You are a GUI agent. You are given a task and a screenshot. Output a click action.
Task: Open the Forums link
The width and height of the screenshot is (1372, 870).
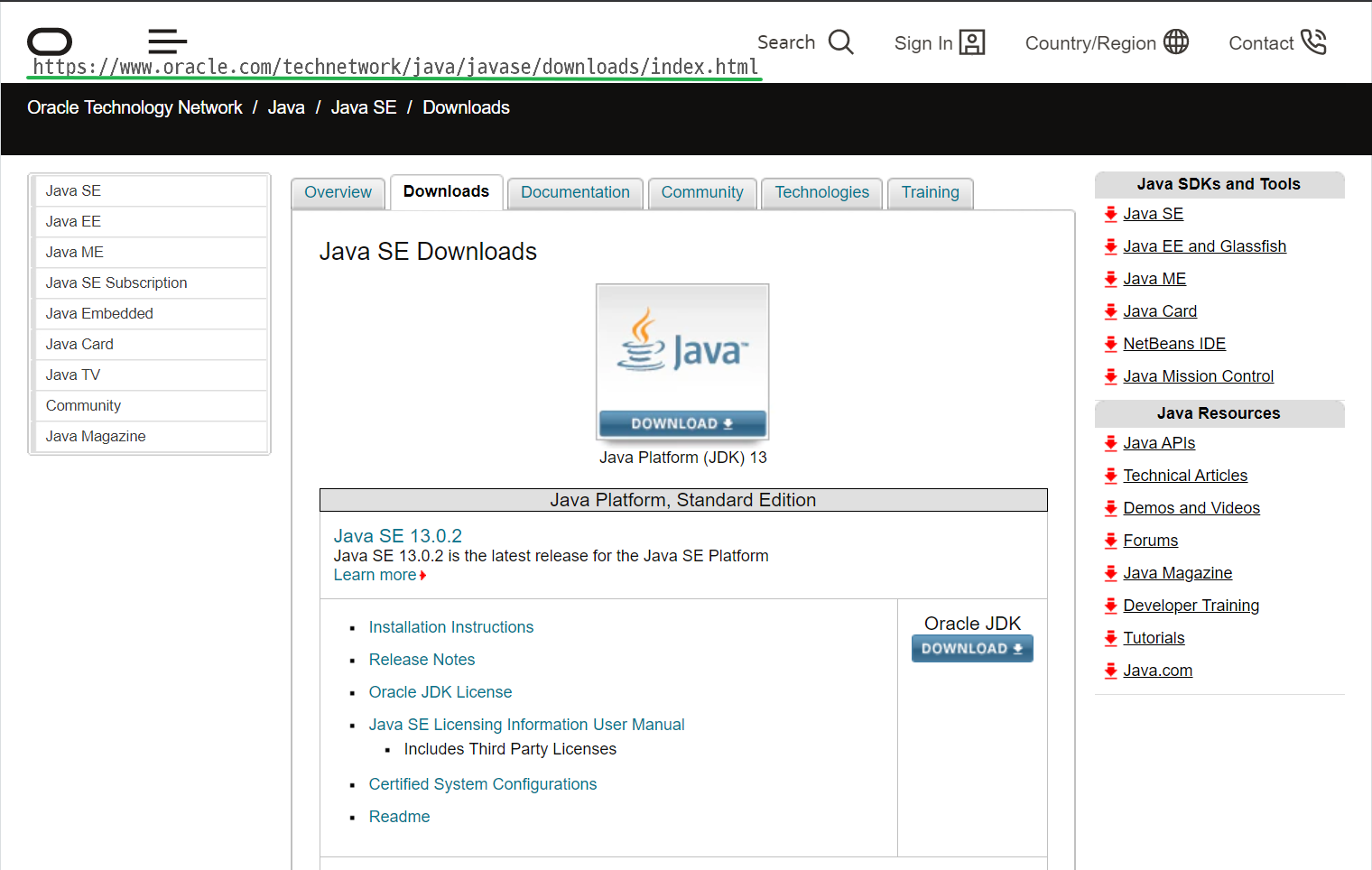[x=1150, y=541]
